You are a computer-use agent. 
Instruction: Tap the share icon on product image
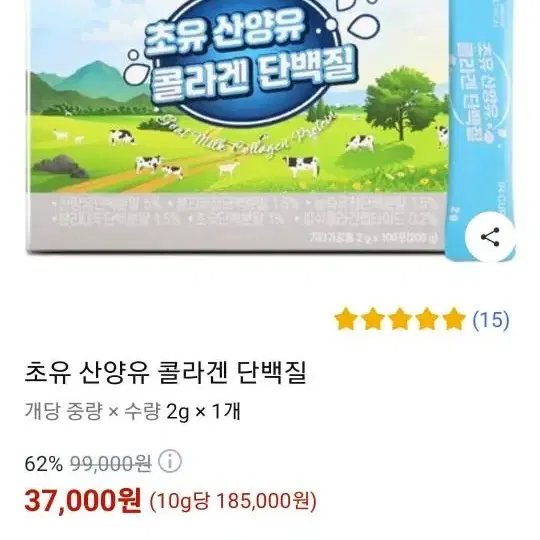pyautogui.click(x=490, y=237)
